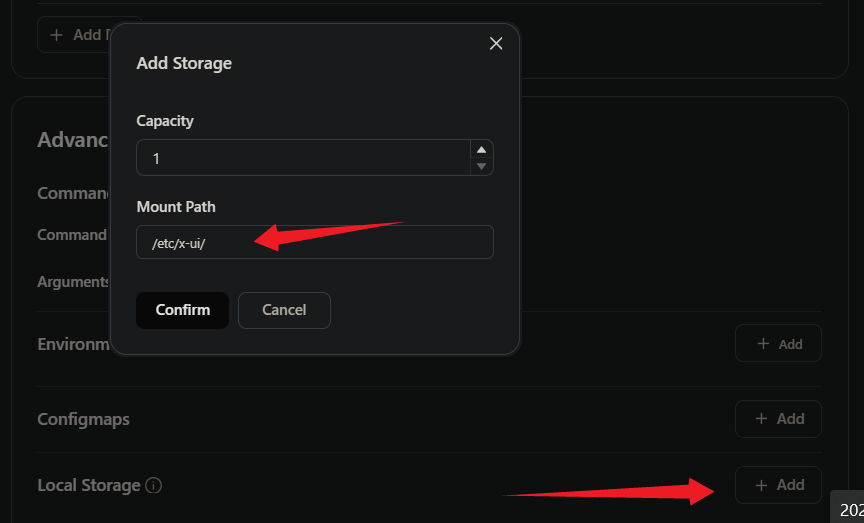
Task: Click the plus icon in Local Storage Add
Action: (x=762, y=485)
